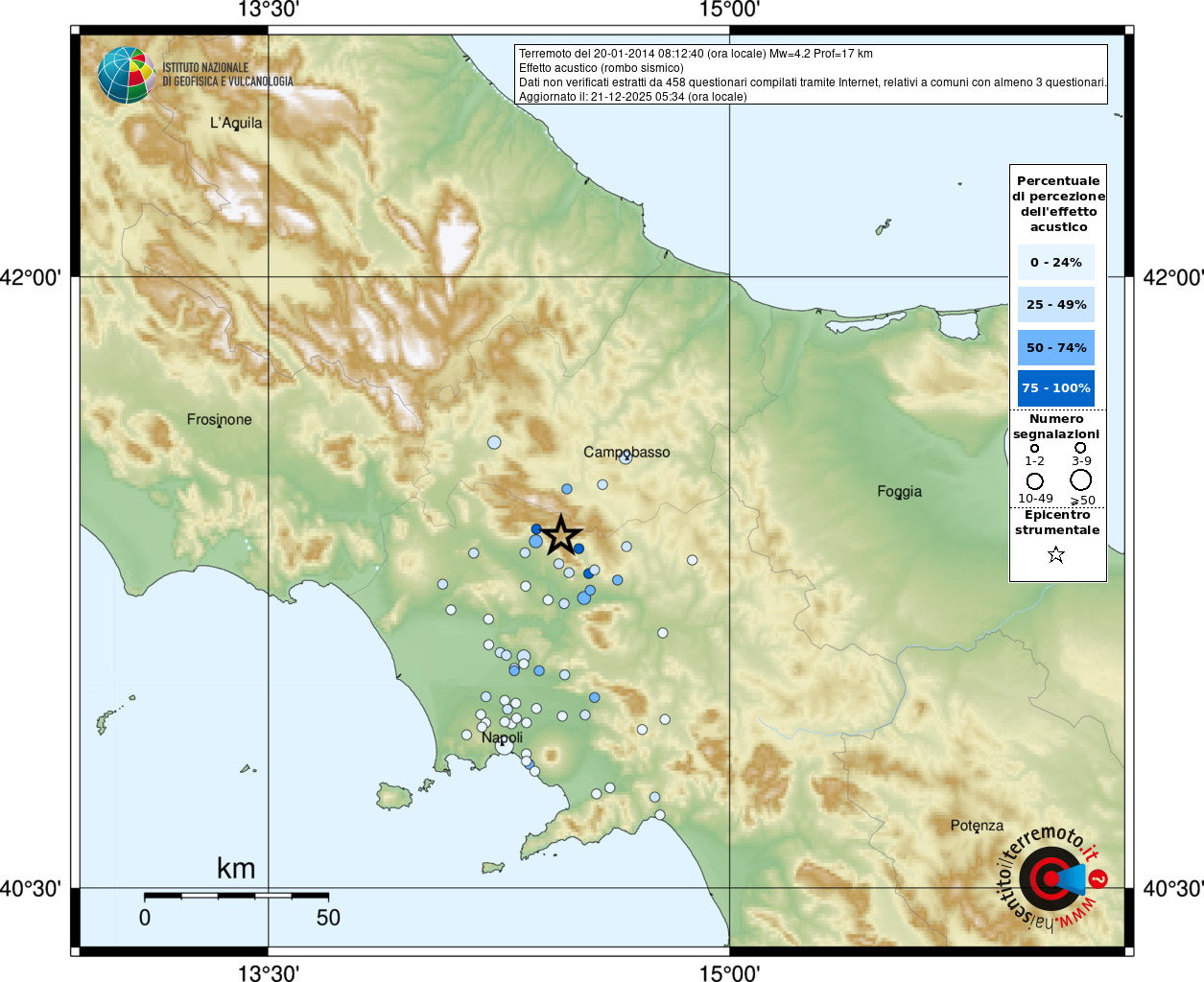Click the top 13°30' longitude label
Image resolution: width=1204 pixels, height=982 pixels.
(x=268, y=10)
